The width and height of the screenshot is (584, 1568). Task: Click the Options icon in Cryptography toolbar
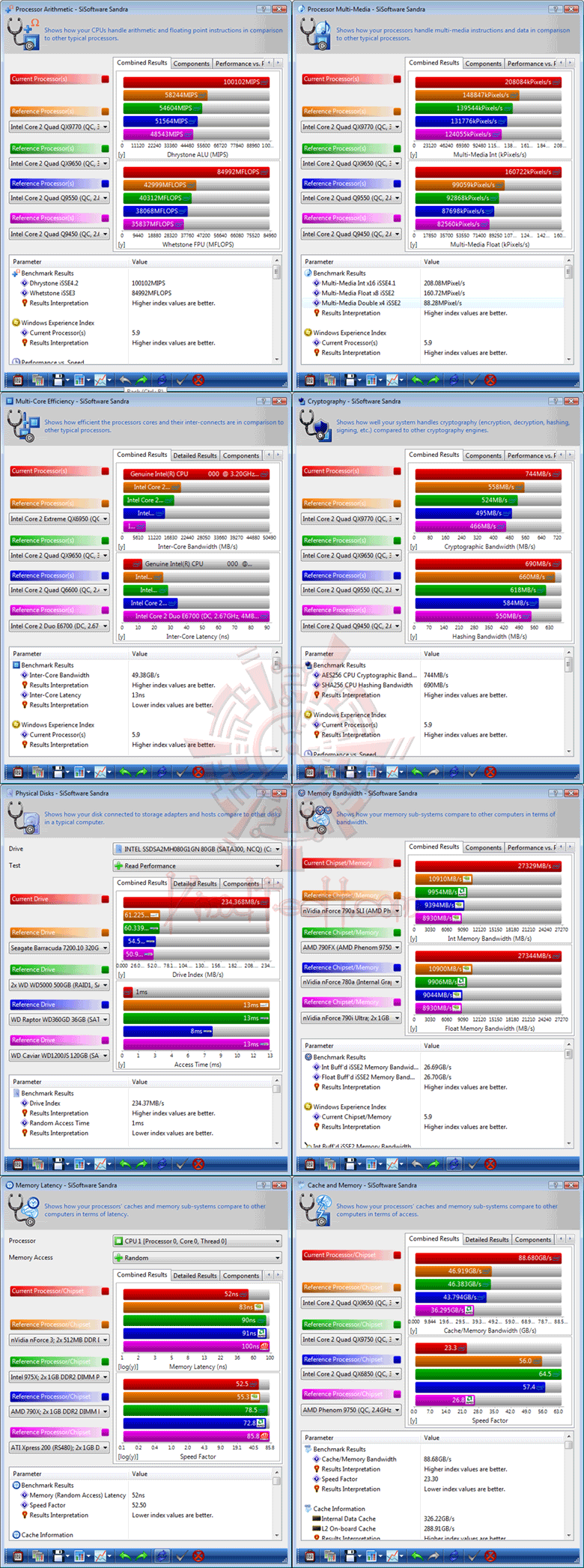point(310,772)
